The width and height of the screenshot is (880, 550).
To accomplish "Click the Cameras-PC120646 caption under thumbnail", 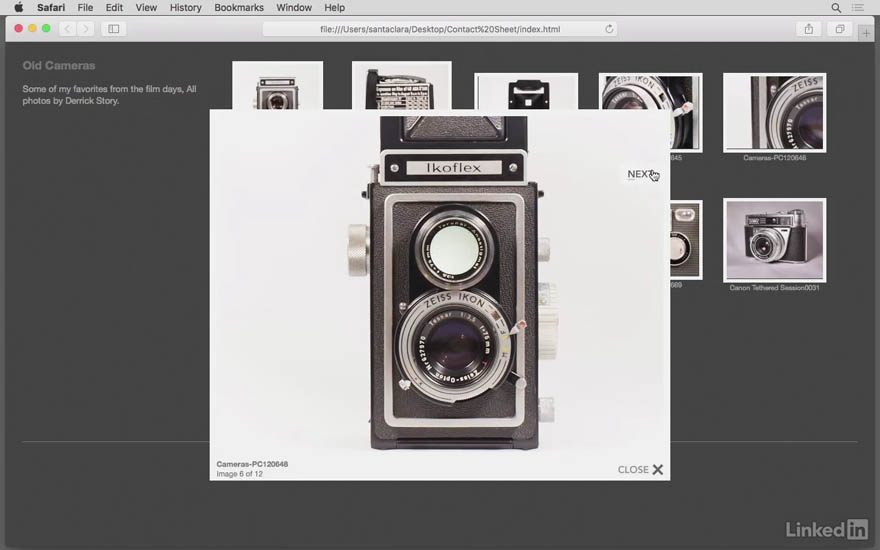I will [774, 158].
